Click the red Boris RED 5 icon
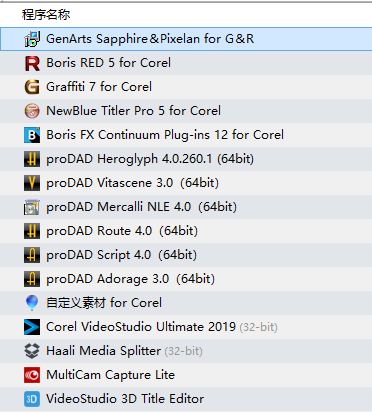 (32, 63)
